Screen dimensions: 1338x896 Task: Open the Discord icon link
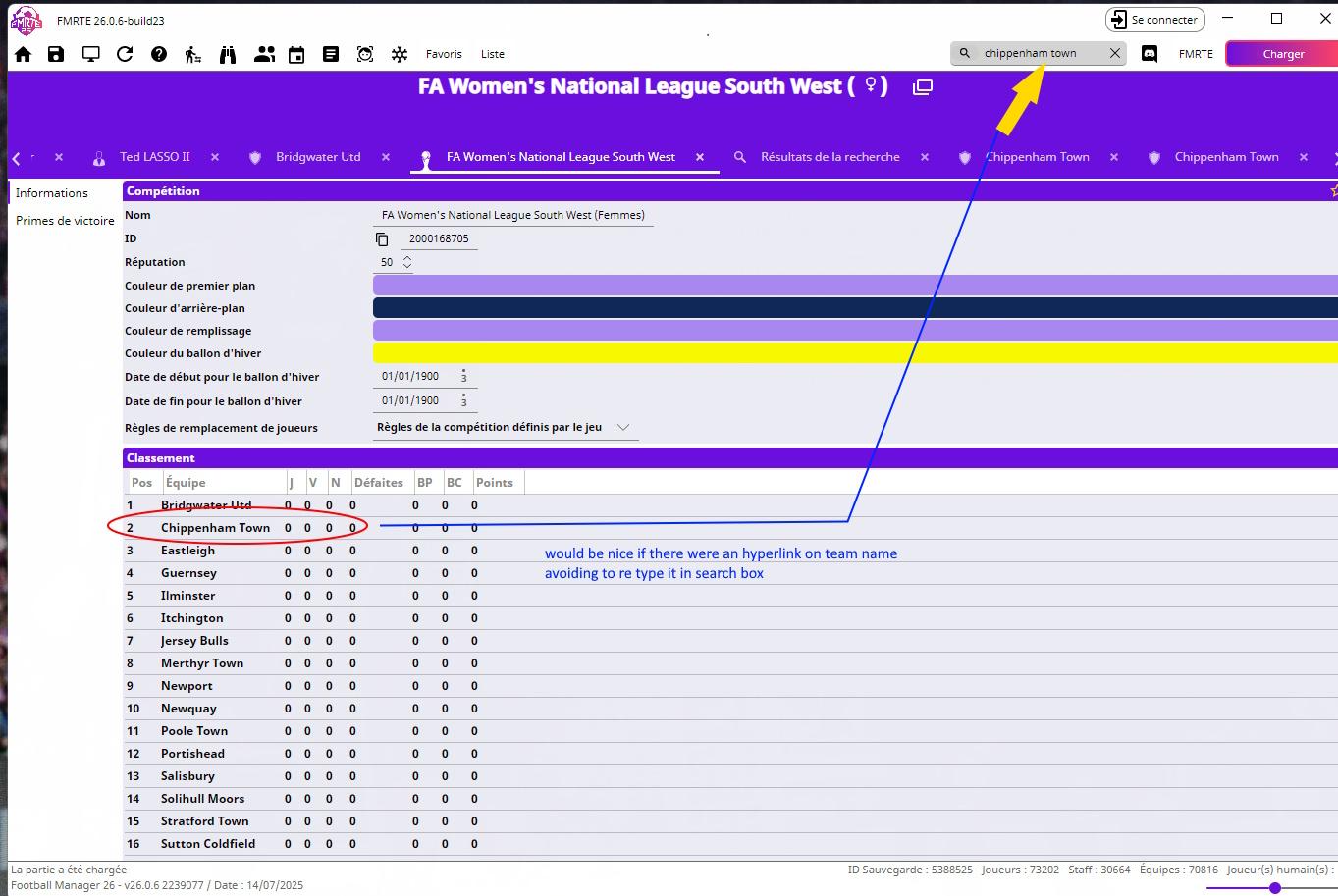1150,54
